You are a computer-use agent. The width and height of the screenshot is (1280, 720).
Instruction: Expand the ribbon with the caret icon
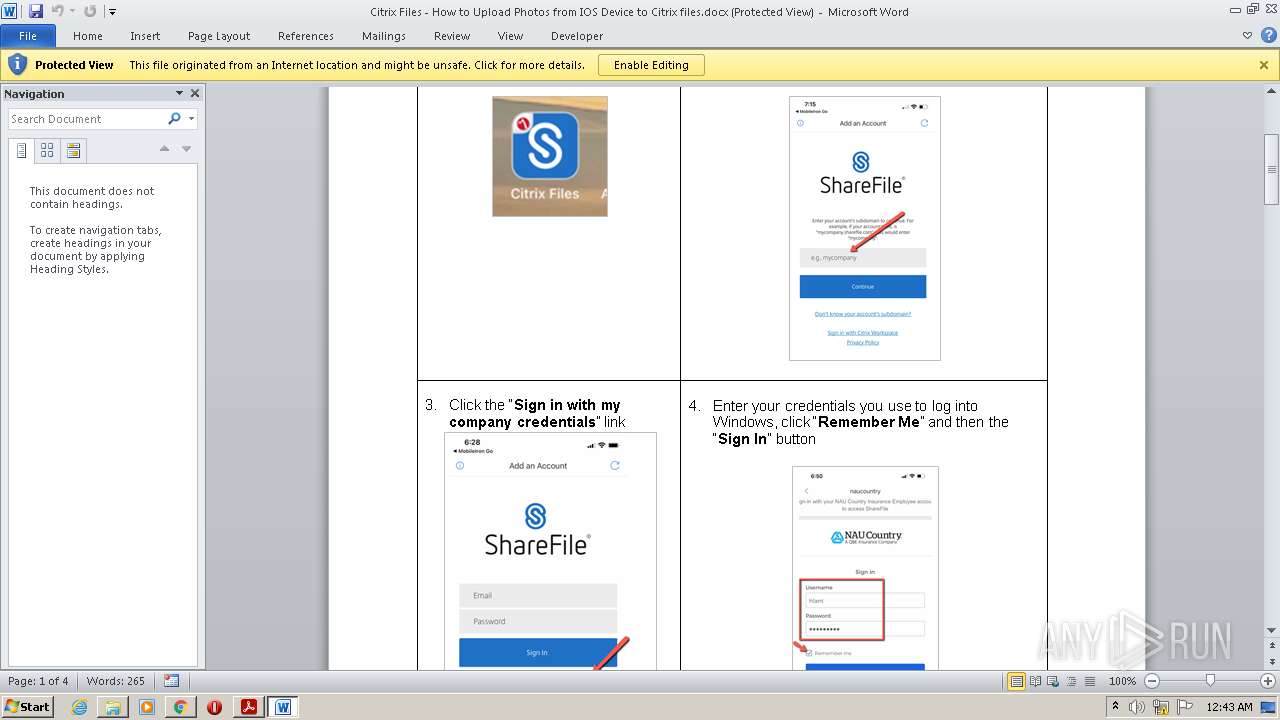tap(1247, 35)
